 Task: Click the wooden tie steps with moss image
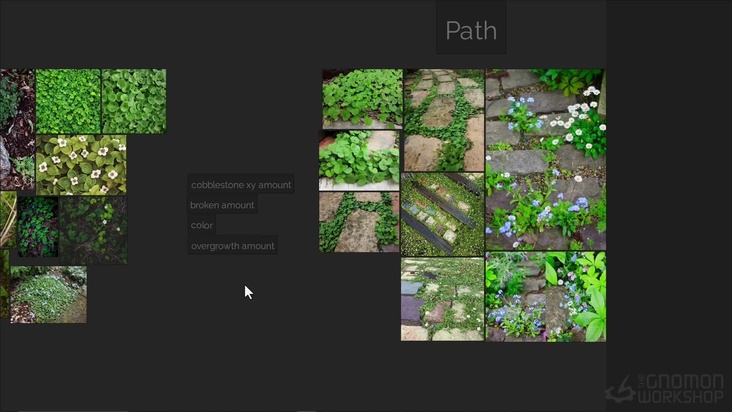click(x=442, y=214)
